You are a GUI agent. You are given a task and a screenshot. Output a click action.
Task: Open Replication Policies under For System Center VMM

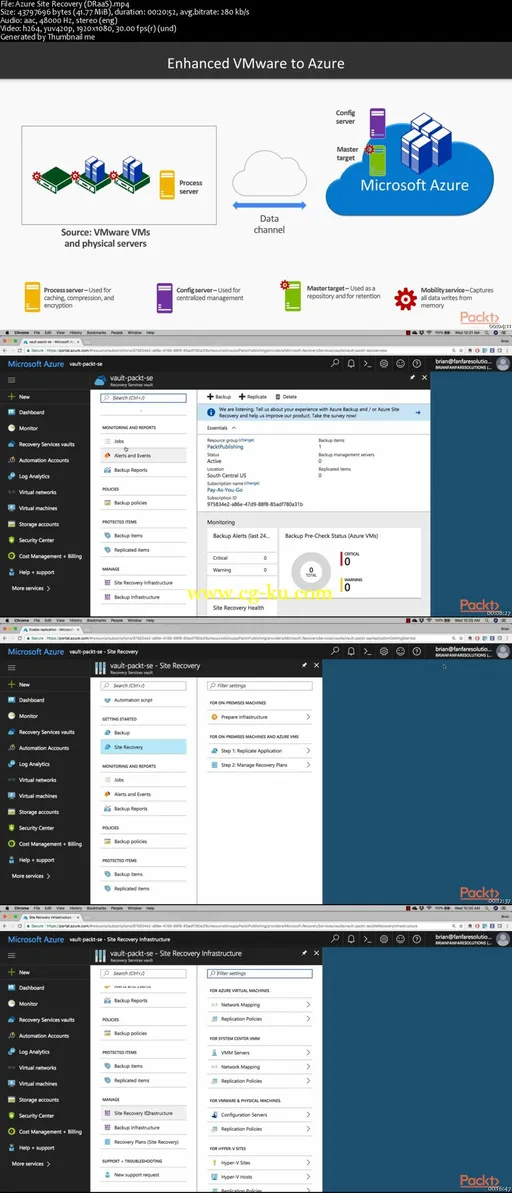(259, 1080)
